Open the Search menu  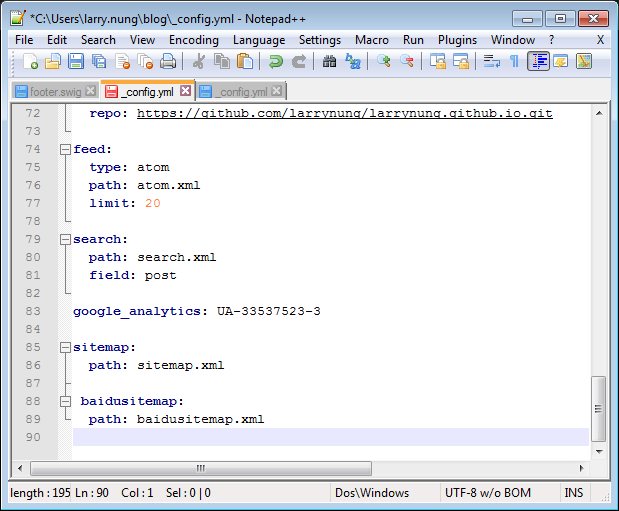click(x=98, y=40)
